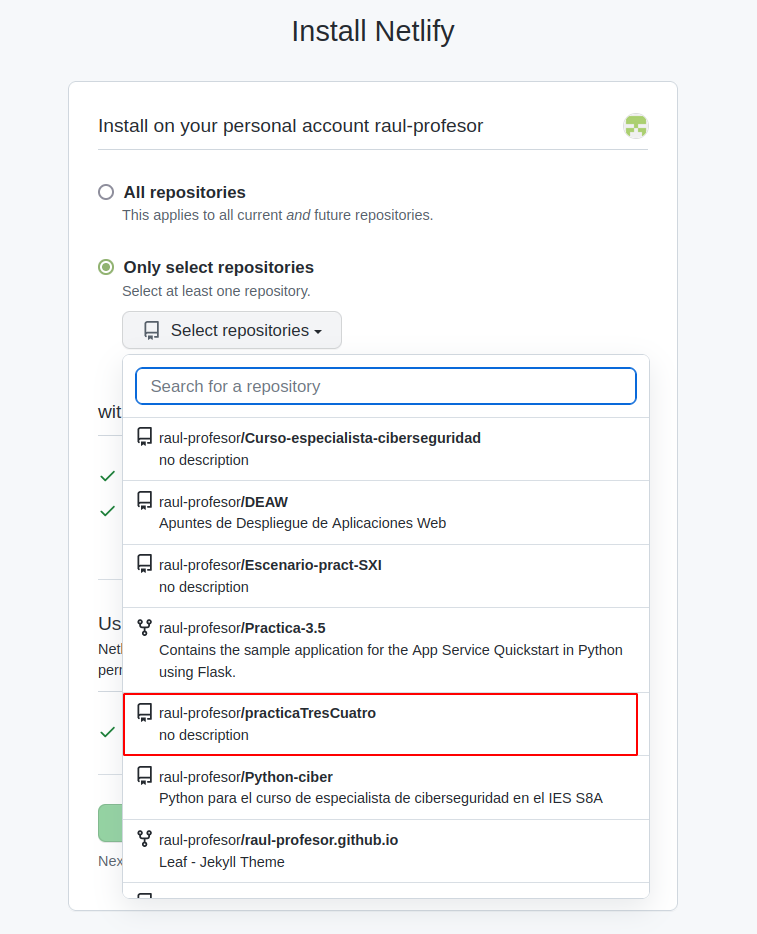Click the fork icon beside Practica-3.5
The width and height of the screenshot is (757, 934).
pyautogui.click(x=145, y=627)
